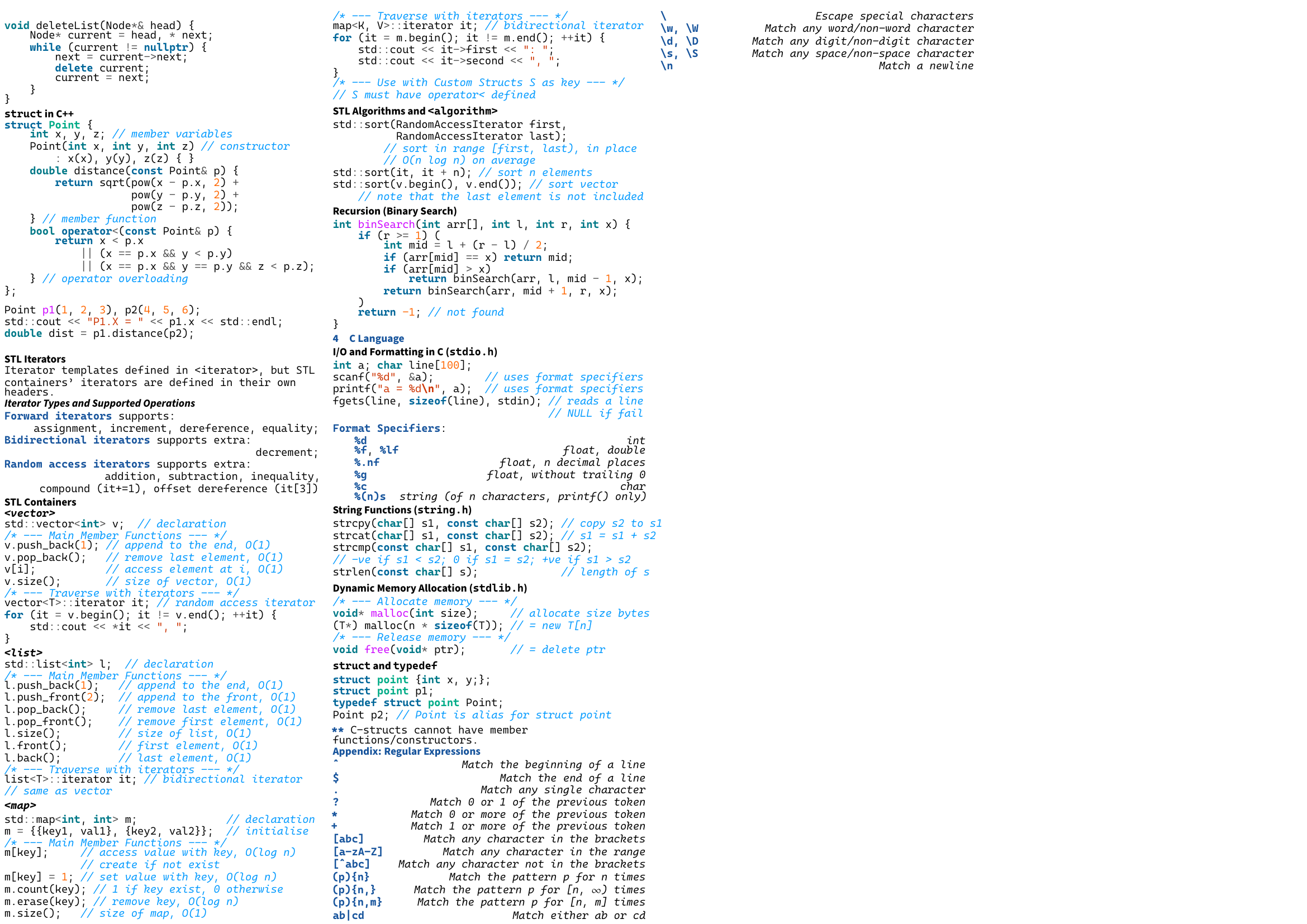Click the magenta 'malloc' function name
The width and height of the screenshot is (1307, 924).
389,613
